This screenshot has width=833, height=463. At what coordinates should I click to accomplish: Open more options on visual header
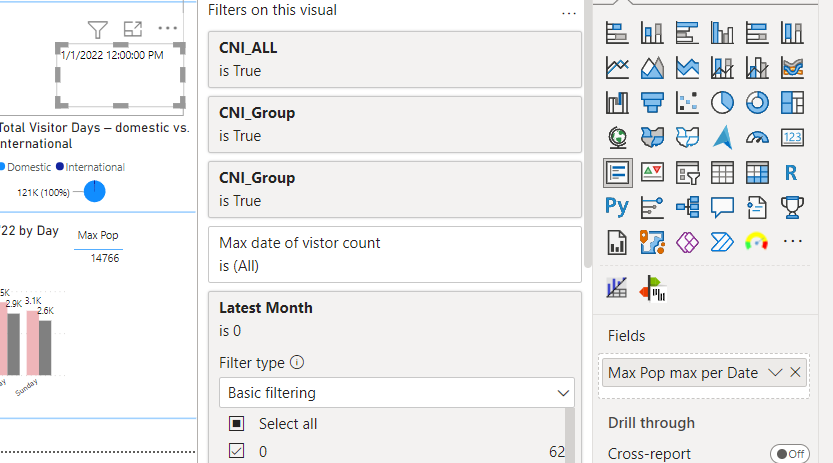pos(167,28)
